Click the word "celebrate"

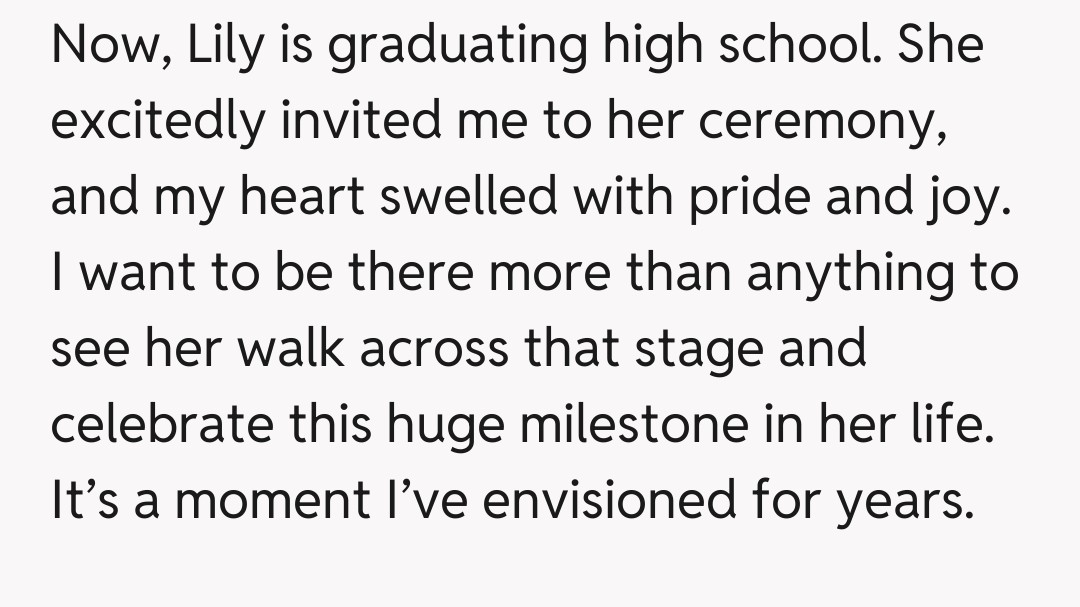(x=159, y=427)
